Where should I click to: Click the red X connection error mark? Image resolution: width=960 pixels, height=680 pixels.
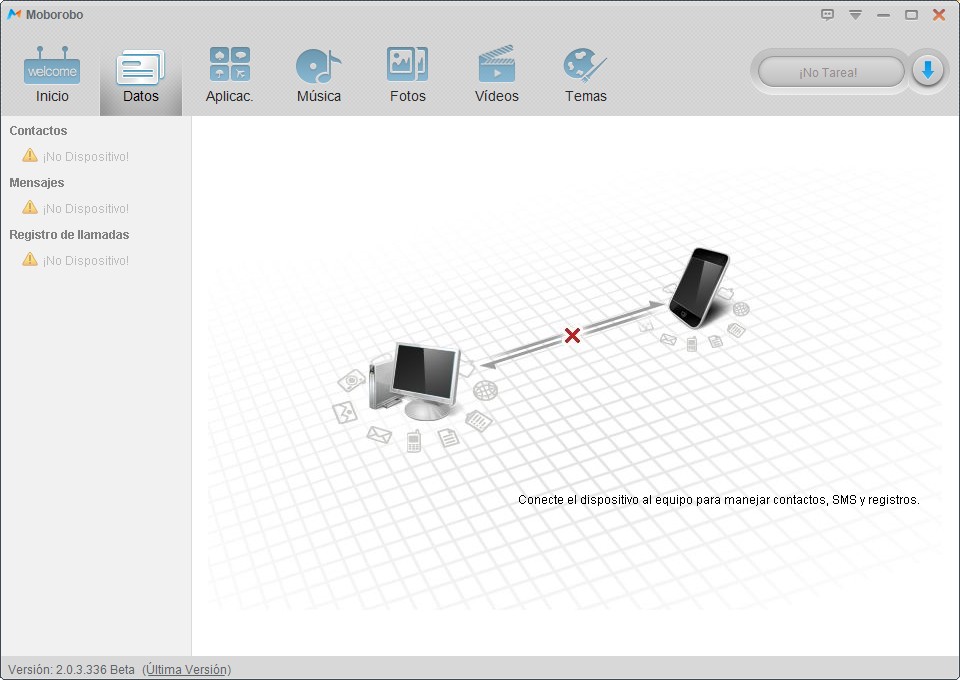tap(572, 335)
